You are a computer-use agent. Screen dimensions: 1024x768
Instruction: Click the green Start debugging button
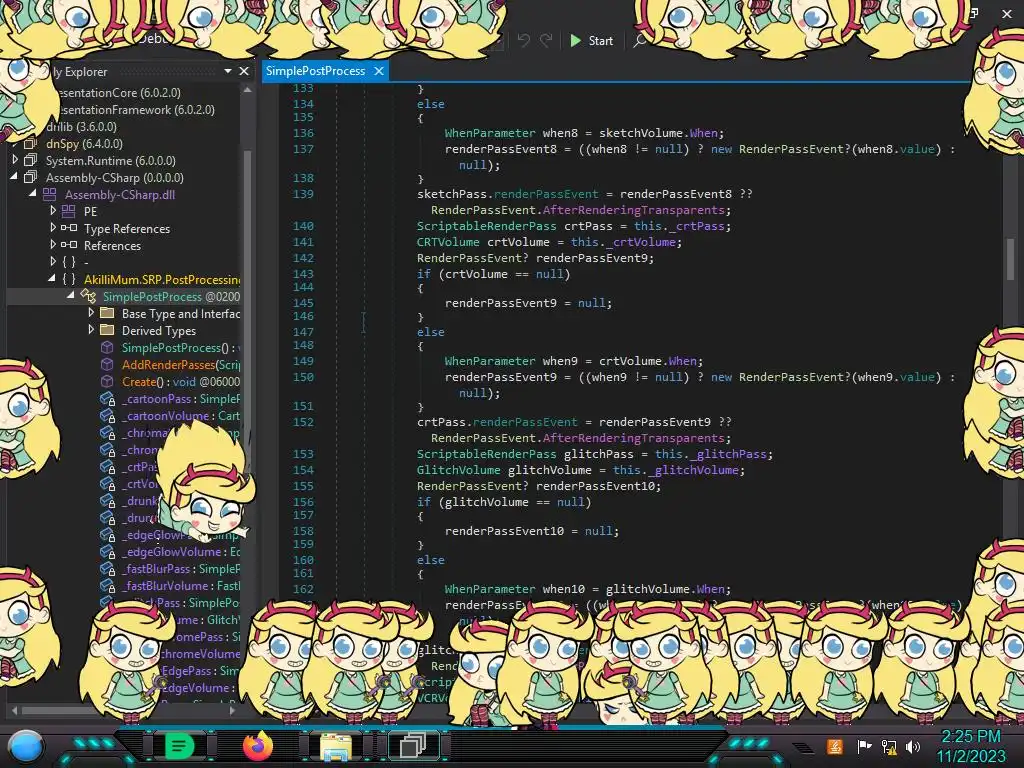point(591,40)
